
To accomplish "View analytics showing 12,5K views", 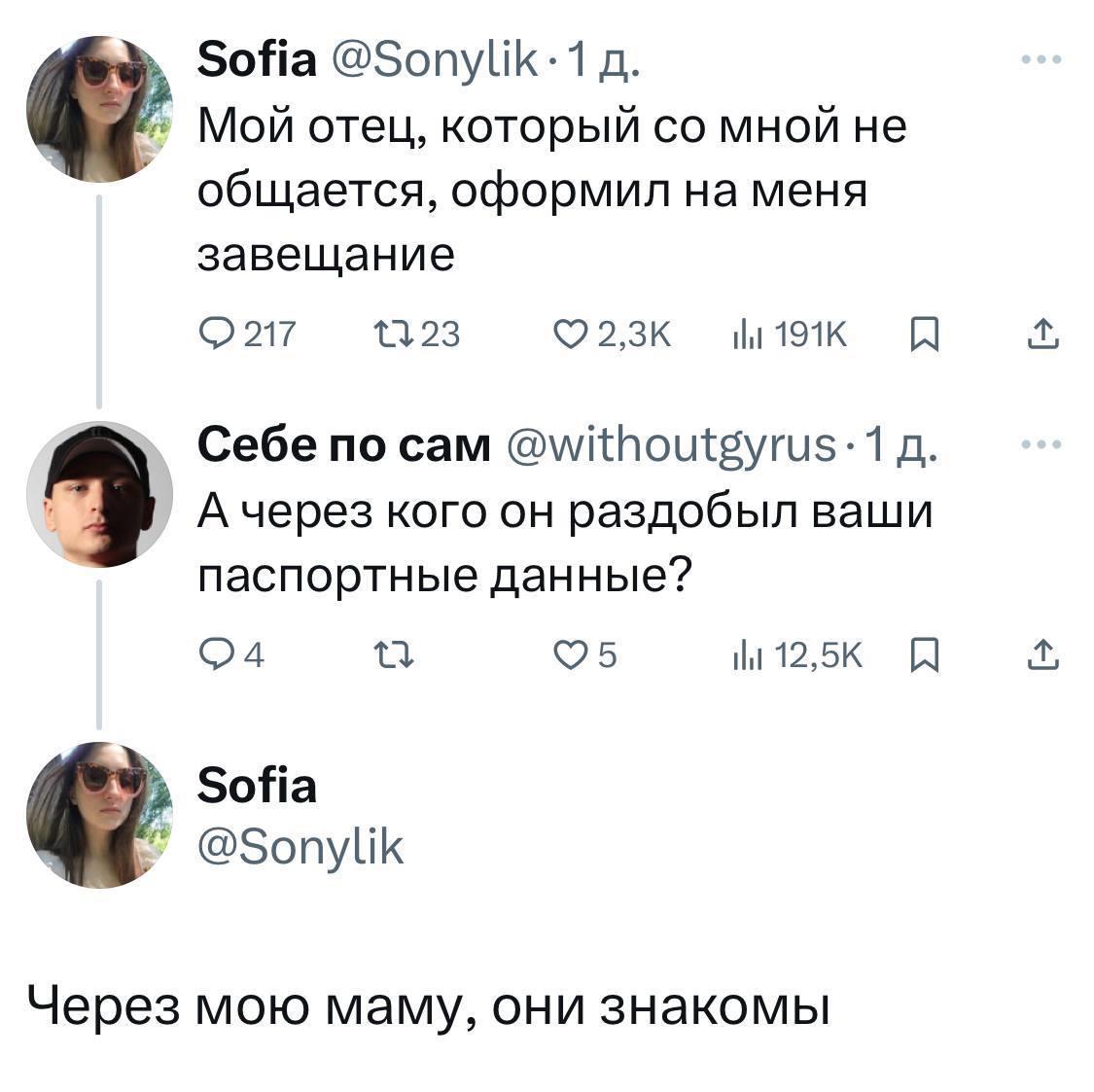I will point(745,658).
